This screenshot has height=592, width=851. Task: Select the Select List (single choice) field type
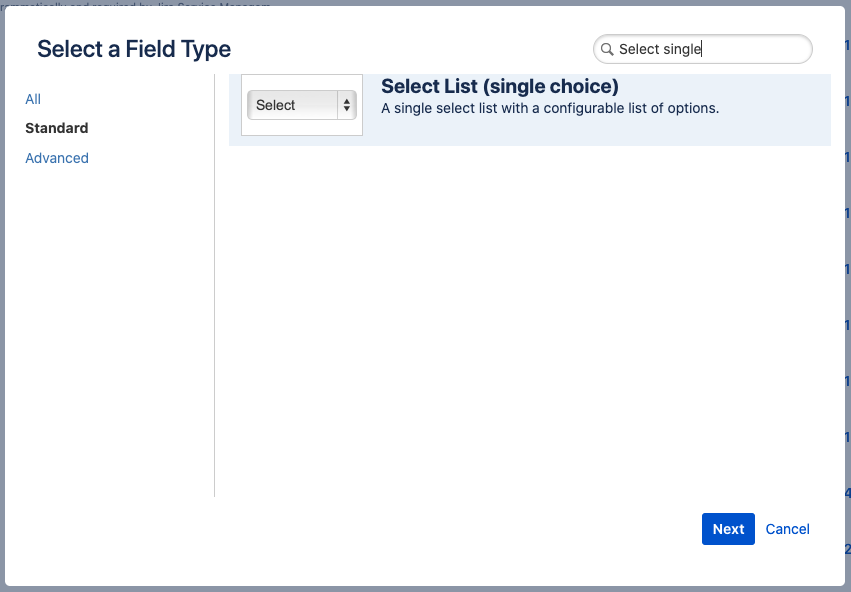click(x=529, y=105)
